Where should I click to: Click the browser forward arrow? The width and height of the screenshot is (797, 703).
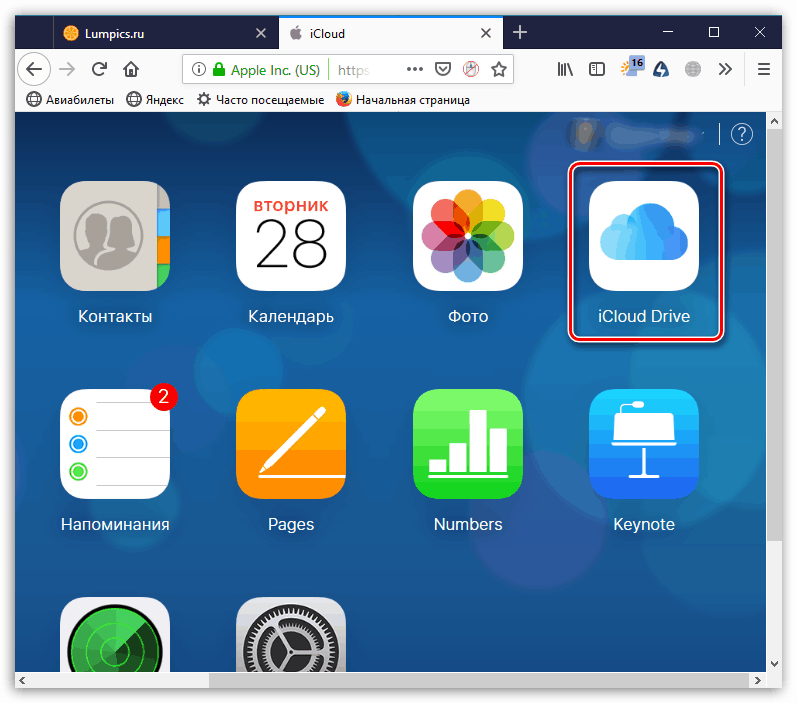67,69
